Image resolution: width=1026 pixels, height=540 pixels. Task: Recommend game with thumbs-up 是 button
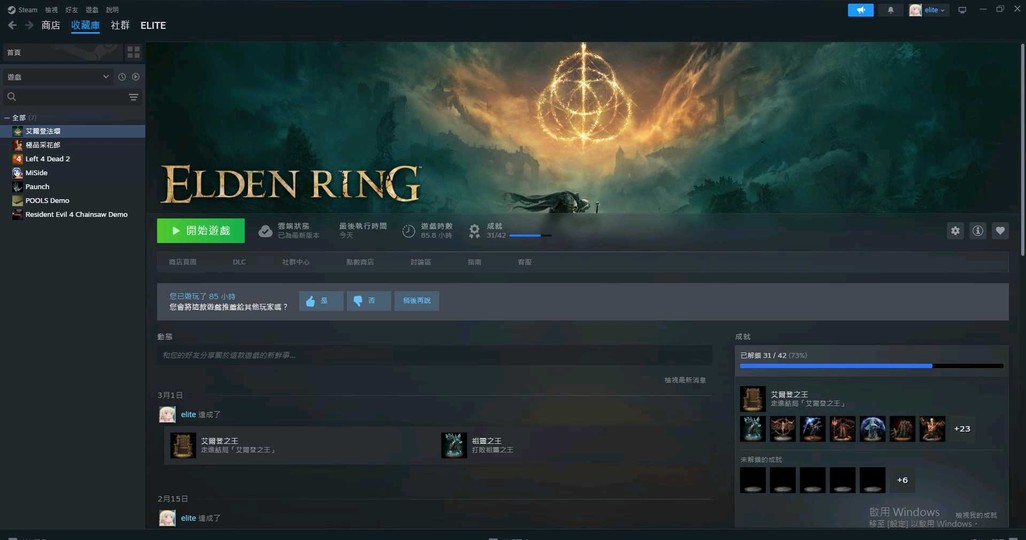pyautogui.click(x=321, y=301)
